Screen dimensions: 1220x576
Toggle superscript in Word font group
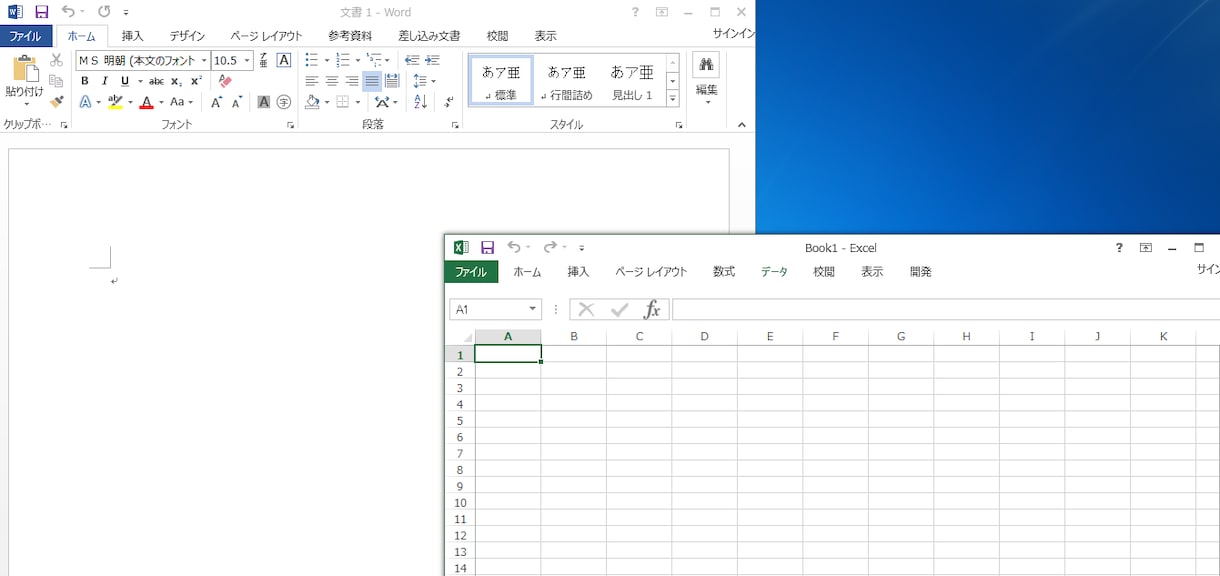[x=196, y=81]
